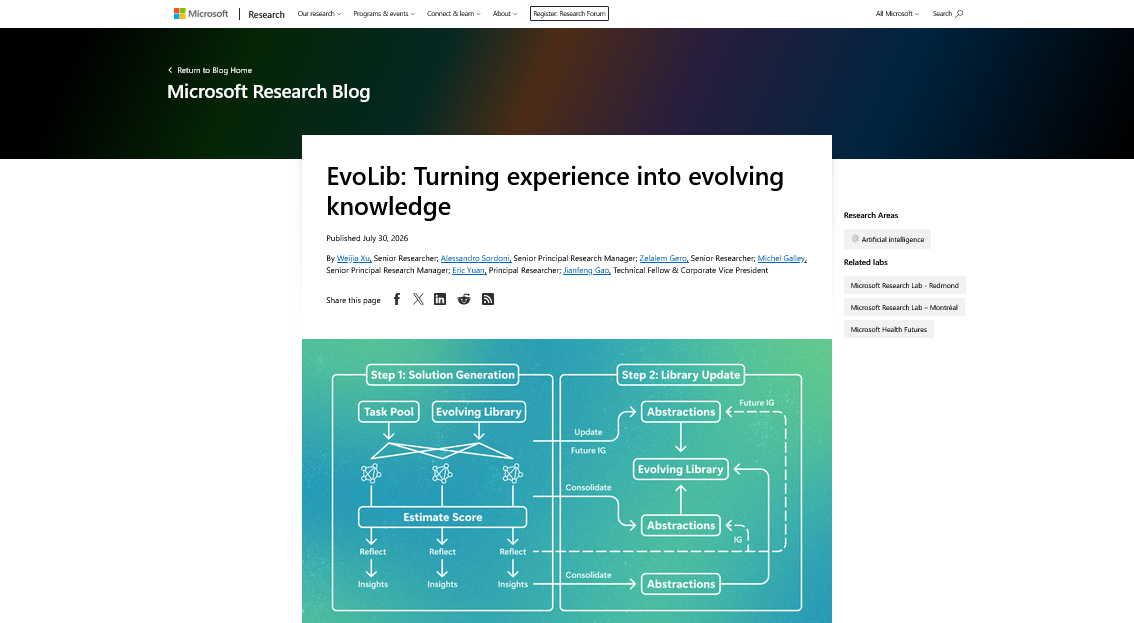Click the Share this page label
The image size is (1134, 623).
click(x=353, y=300)
